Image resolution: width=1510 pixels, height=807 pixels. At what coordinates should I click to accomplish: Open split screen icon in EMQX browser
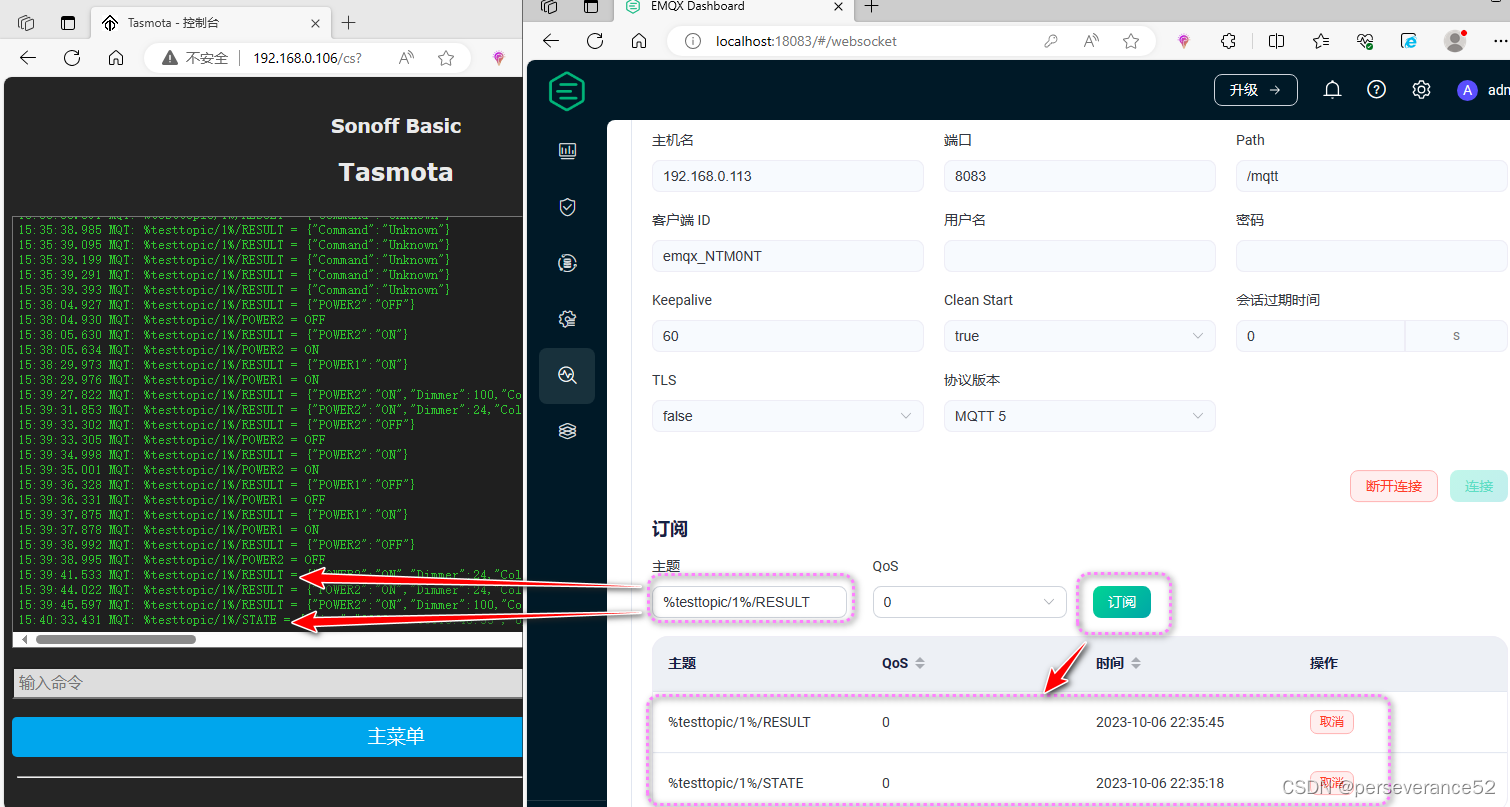click(x=1276, y=41)
